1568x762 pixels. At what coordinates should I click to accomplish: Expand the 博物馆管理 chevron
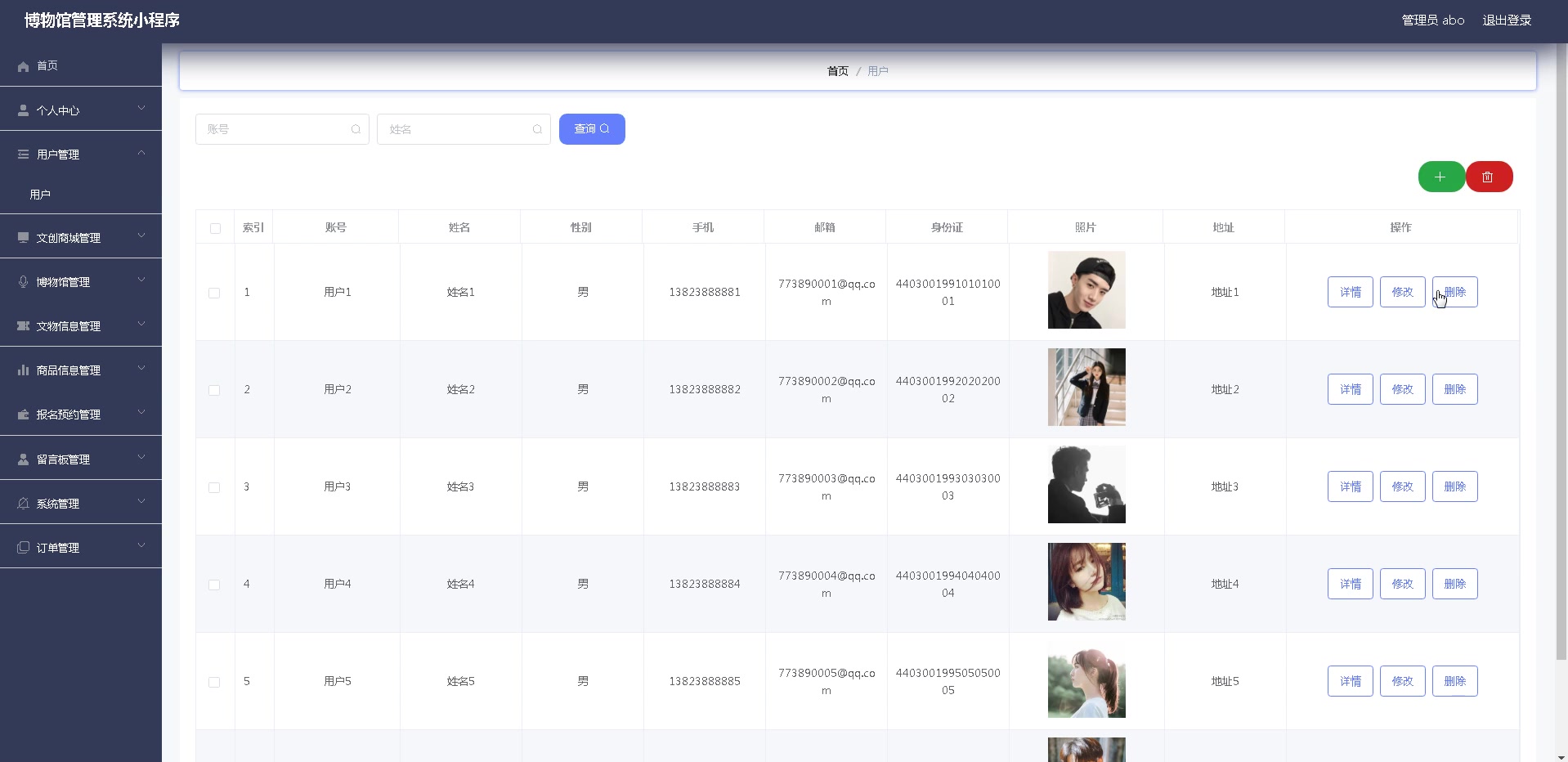pos(141,280)
